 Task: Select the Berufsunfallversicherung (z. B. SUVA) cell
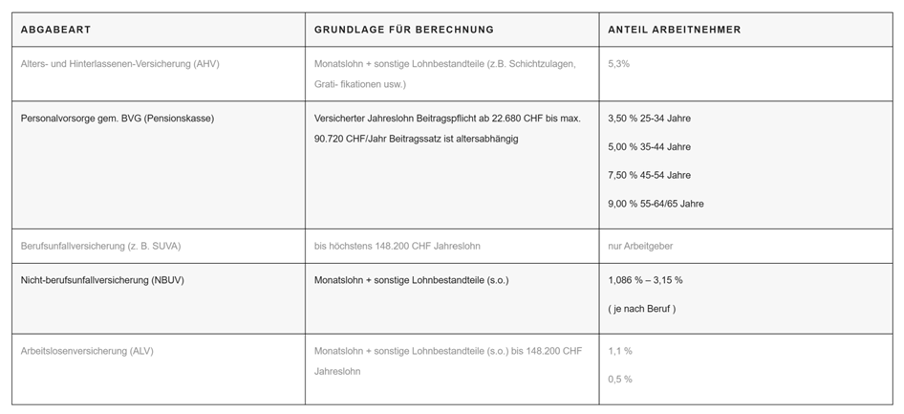101,245
